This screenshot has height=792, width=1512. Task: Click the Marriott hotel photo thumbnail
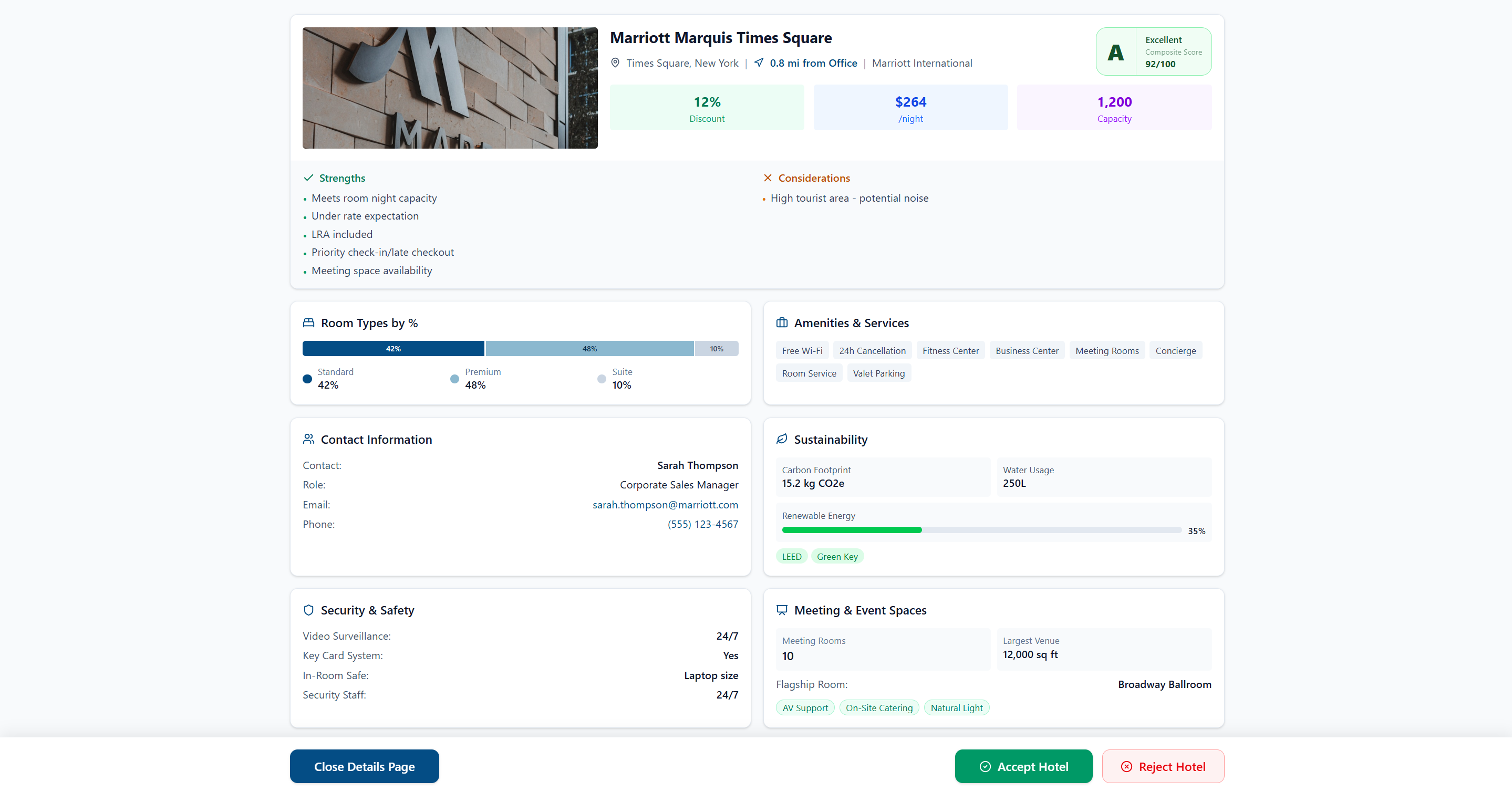(450, 88)
